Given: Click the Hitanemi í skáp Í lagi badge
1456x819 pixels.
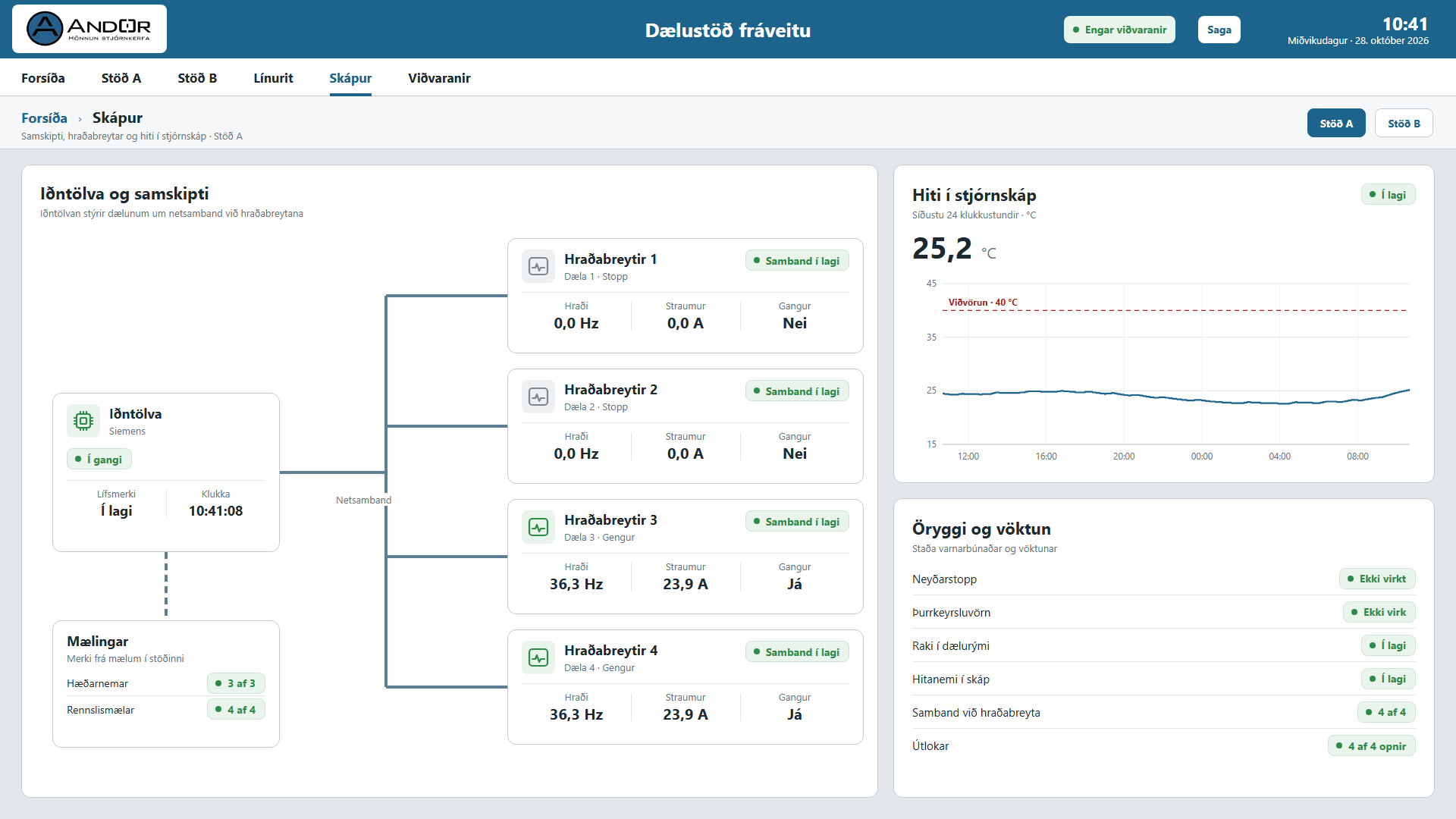Looking at the screenshot, I should click(1389, 679).
